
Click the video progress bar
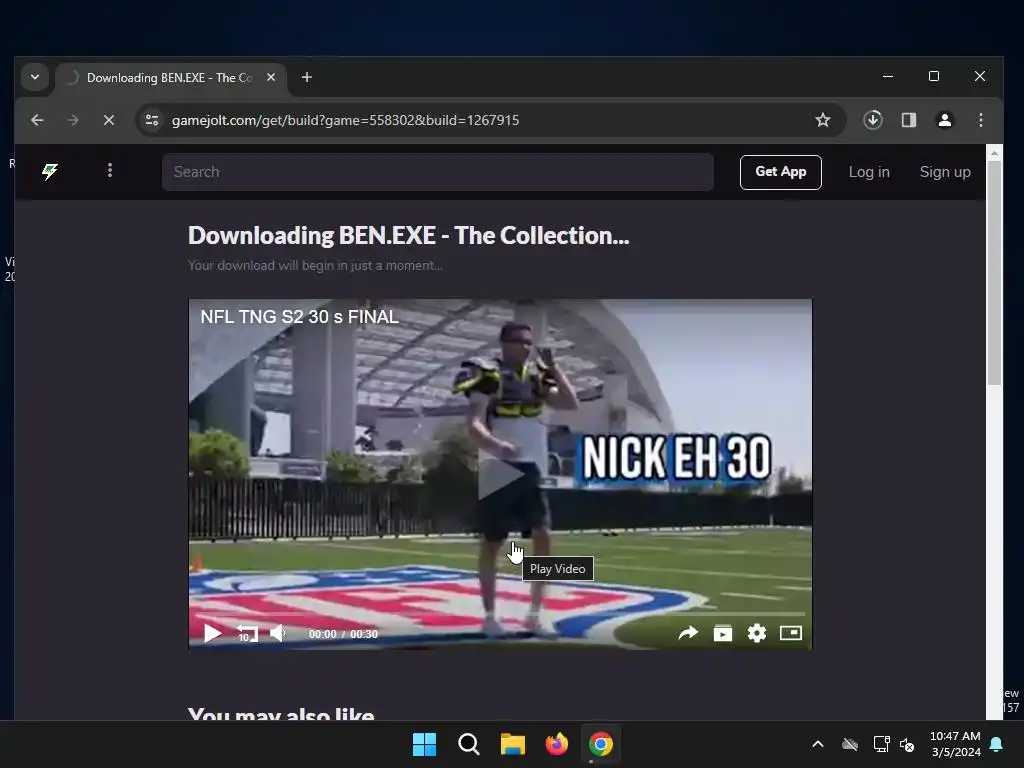tap(500, 614)
